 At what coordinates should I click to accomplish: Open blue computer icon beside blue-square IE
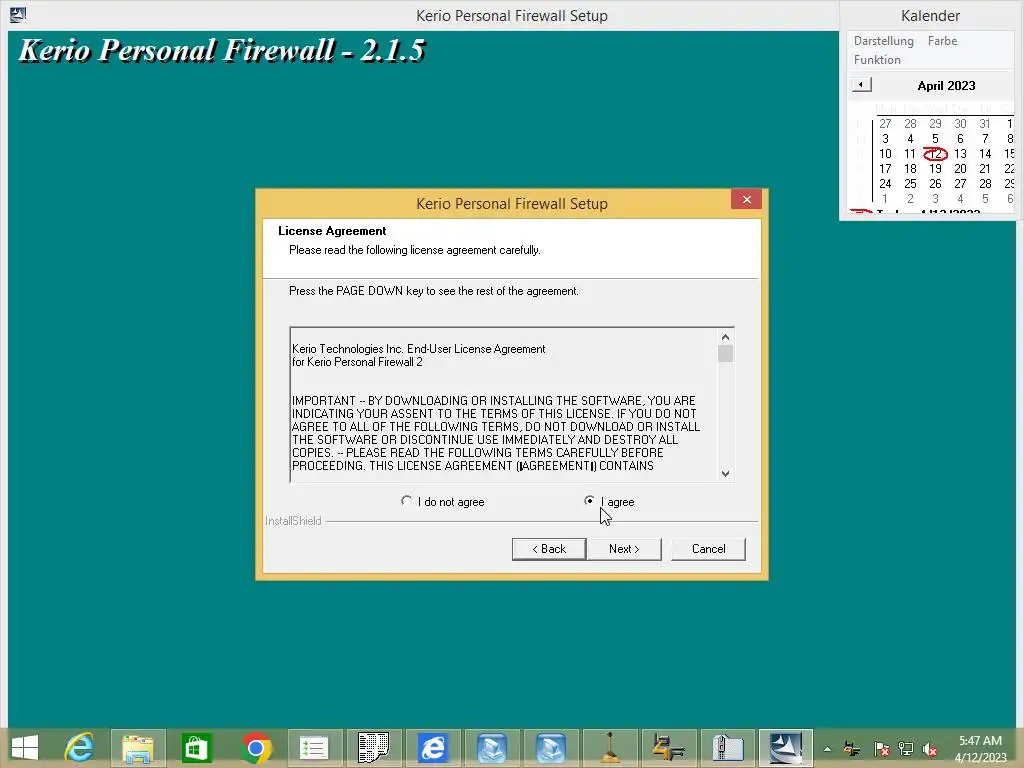click(x=491, y=748)
